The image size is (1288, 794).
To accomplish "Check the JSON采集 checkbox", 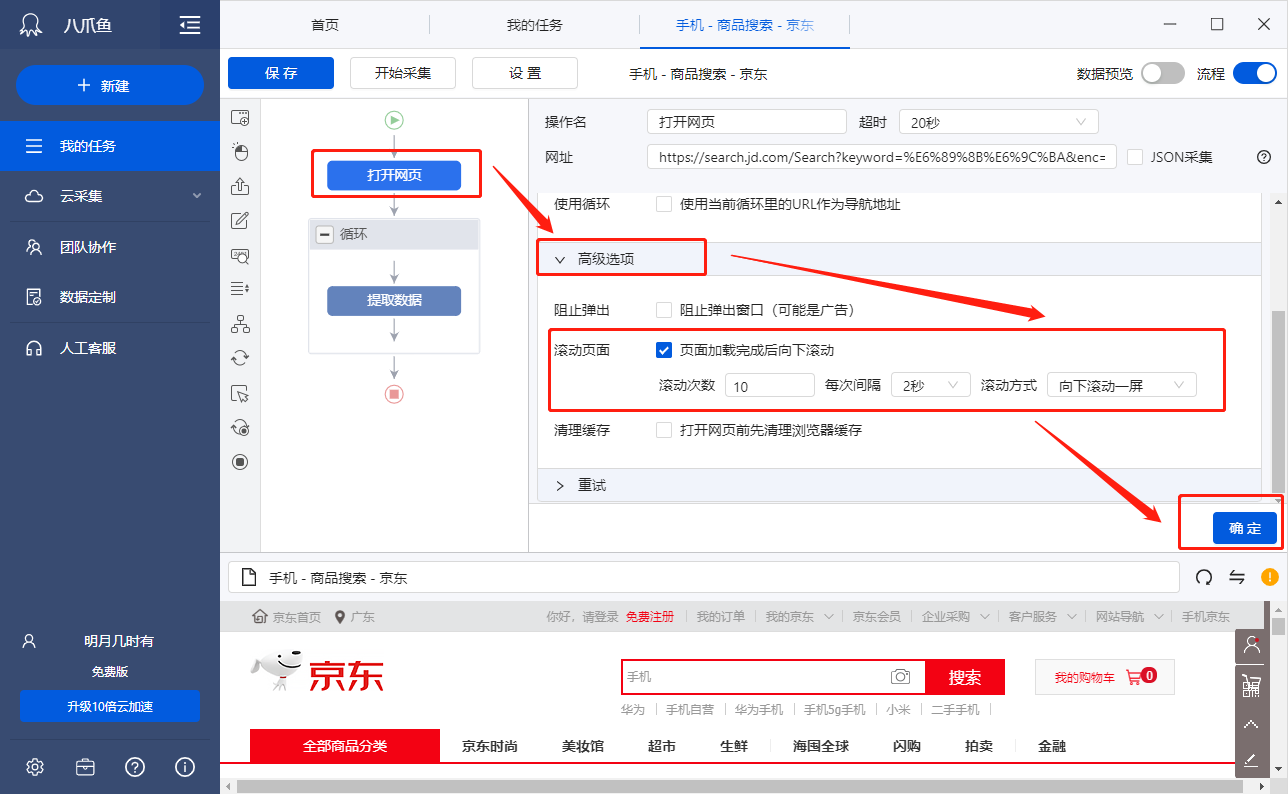I will [1135, 157].
